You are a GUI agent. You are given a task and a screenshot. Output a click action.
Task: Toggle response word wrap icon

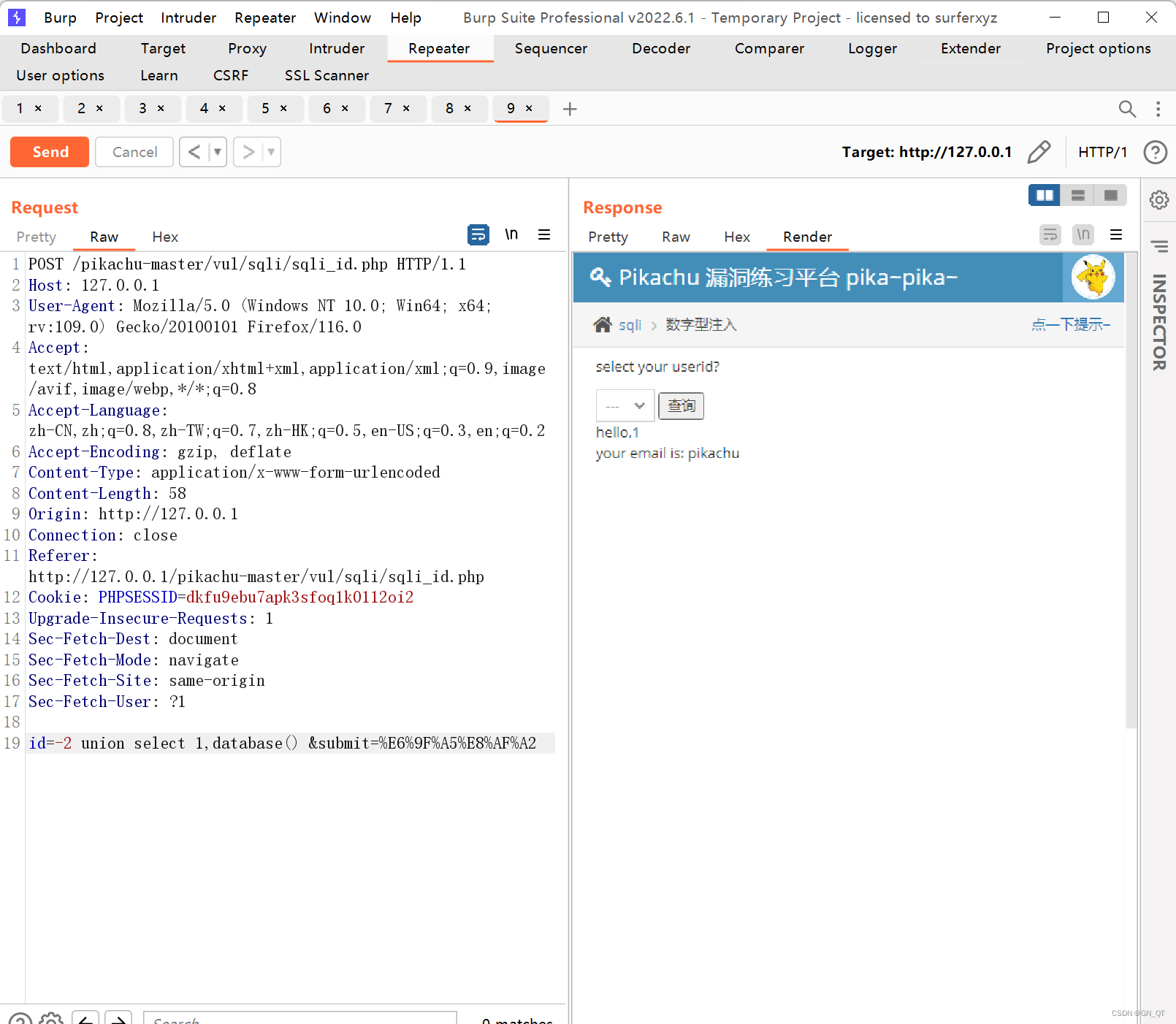click(x=1050, y=234)
